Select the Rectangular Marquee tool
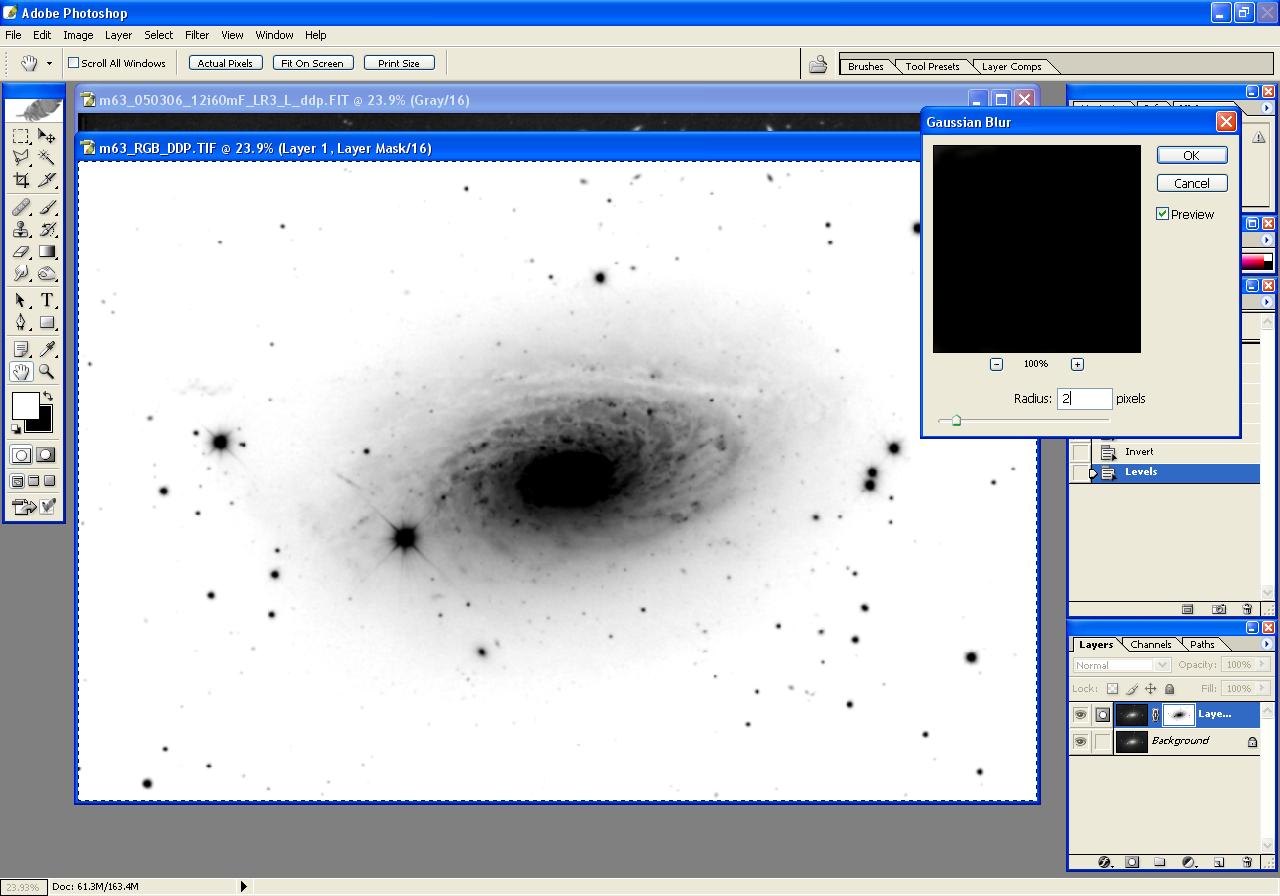Screen dimensions: 1280x896 21,136
